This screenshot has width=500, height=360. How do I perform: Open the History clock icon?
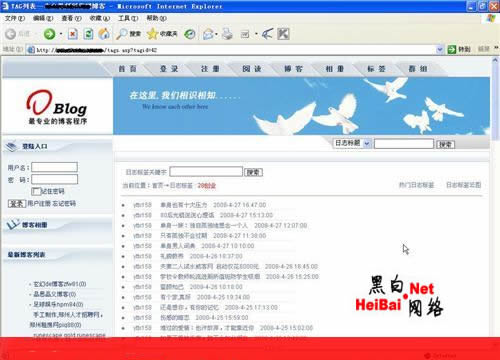[190, 34]
